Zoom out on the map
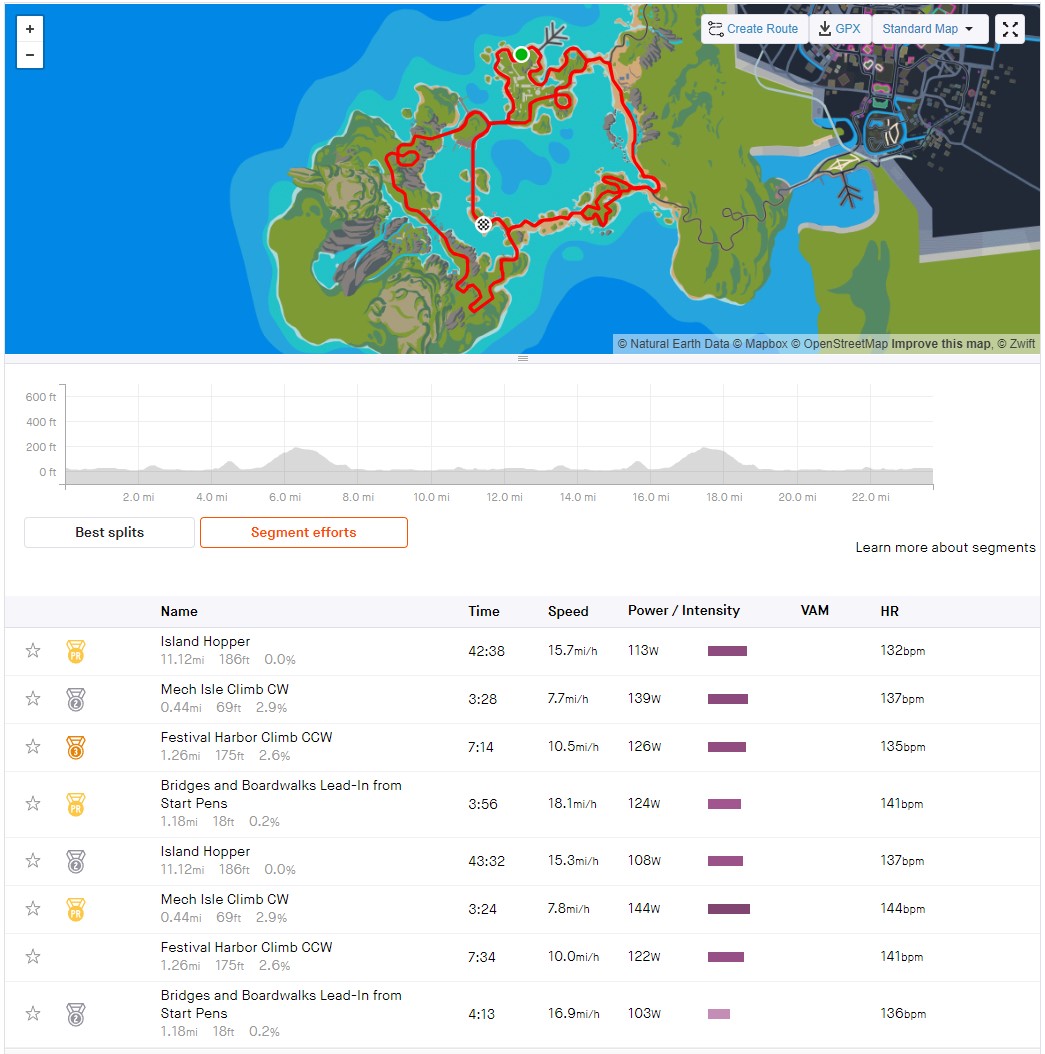 pos(30,55)
